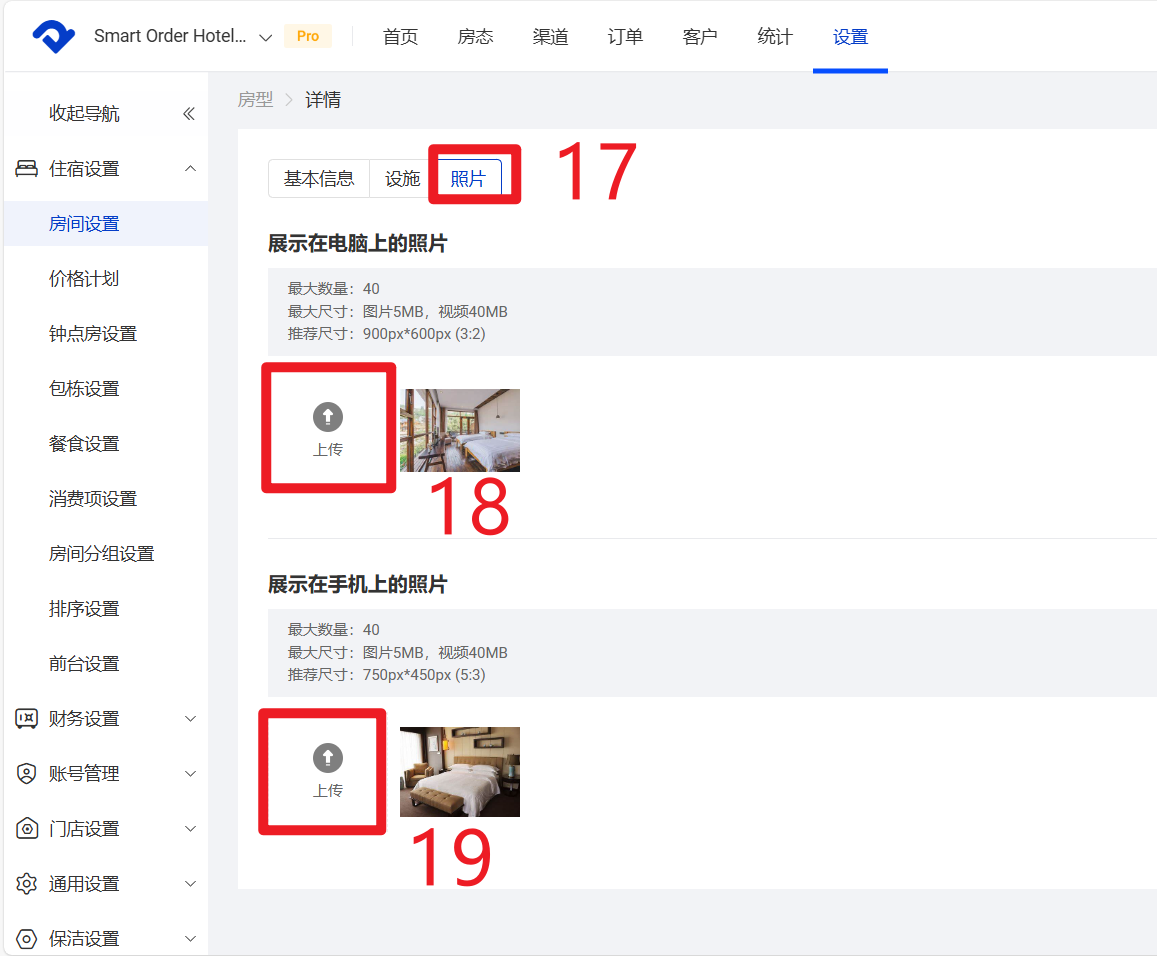The width and height of the screenshot is (1157, 956).
Task: Expand the 账号管理 section chevron
Action: point(190,774)
